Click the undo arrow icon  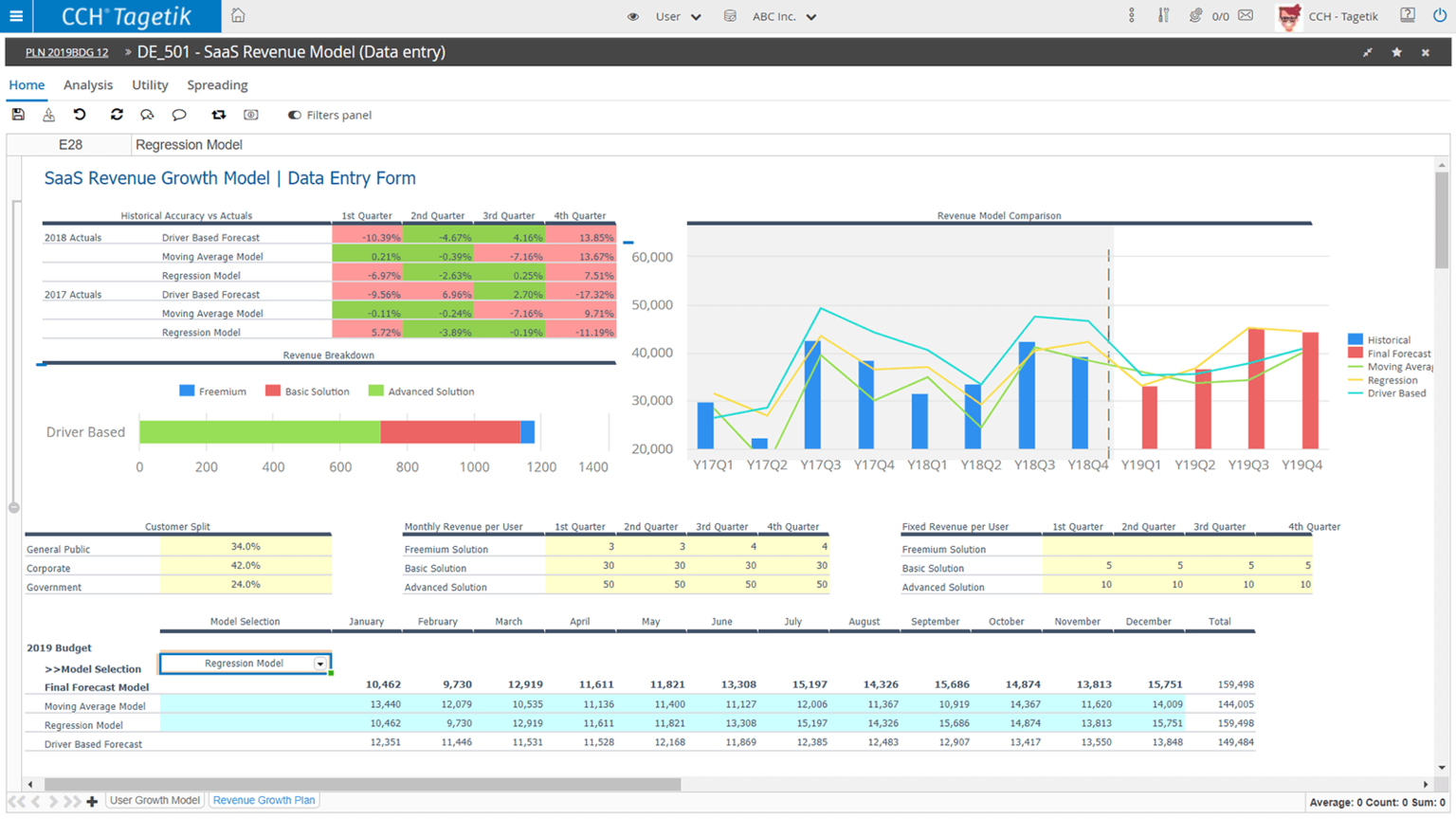click(x=80, y=115)
